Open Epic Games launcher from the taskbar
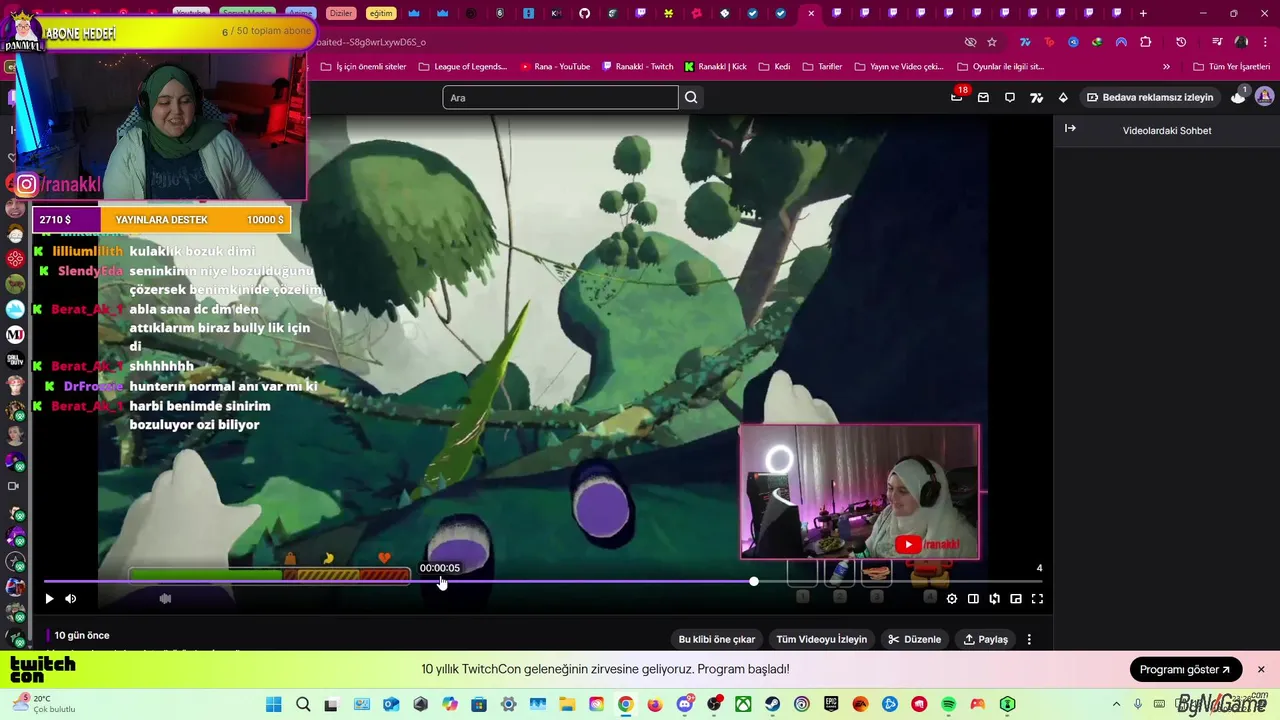The height and width of the screenshot is (720, 1280). (x=831, y=704)
